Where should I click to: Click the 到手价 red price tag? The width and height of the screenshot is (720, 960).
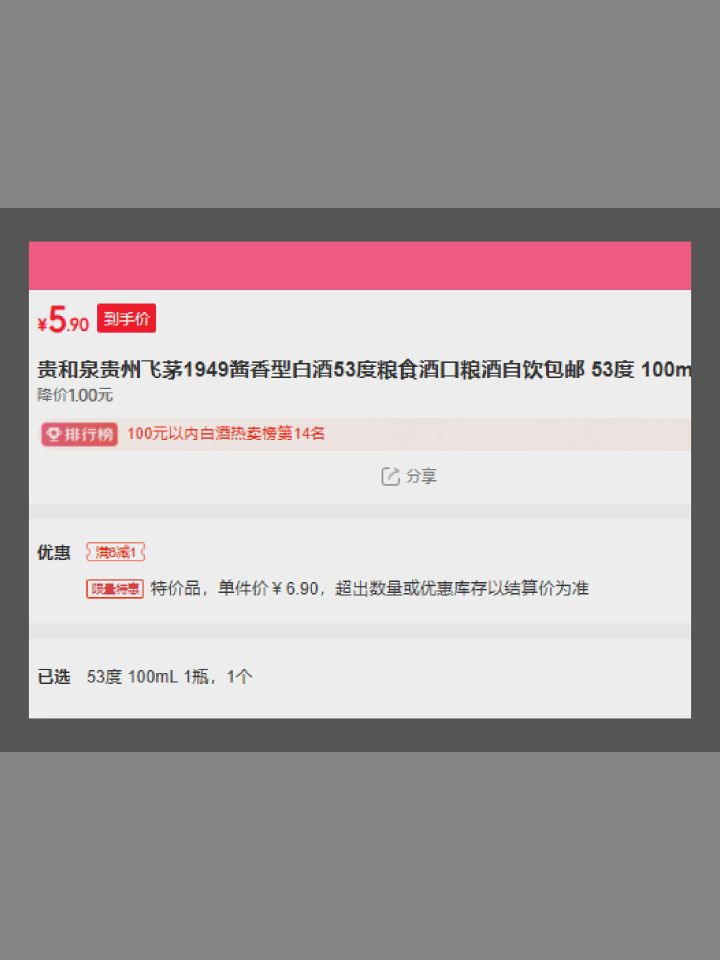point(126,318)
